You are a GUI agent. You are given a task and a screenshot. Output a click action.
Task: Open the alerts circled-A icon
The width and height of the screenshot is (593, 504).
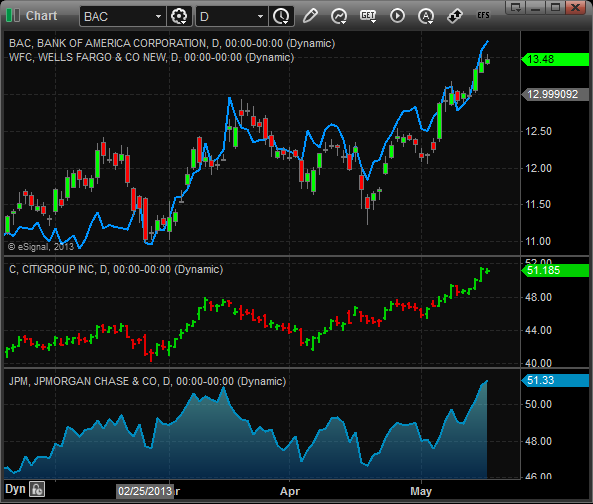[x=426, y=16]
